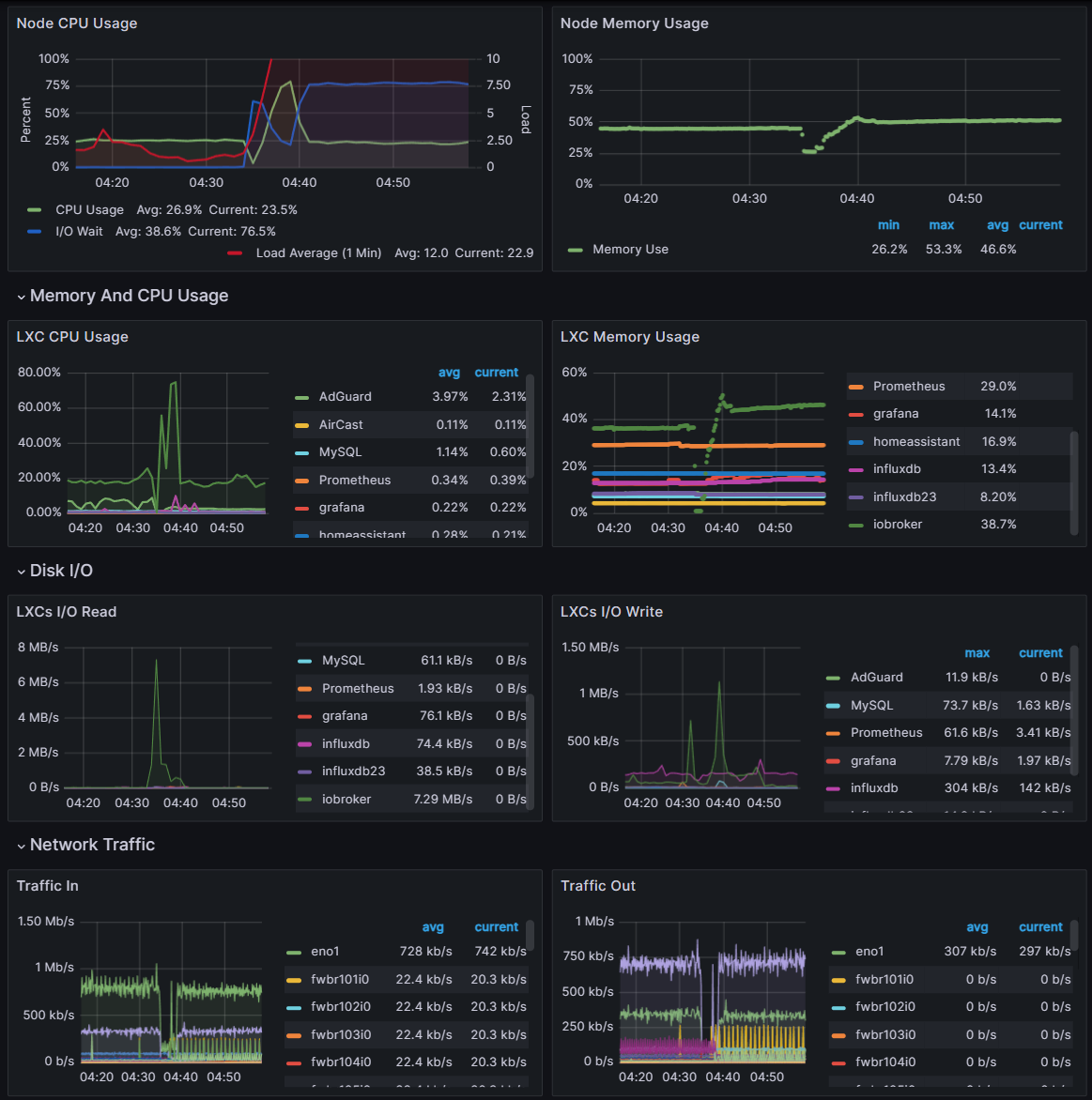Sort Node Memory Usage legend by current
Viewport: 1092px width, 1100px height.
click(x=1040, y=225)
